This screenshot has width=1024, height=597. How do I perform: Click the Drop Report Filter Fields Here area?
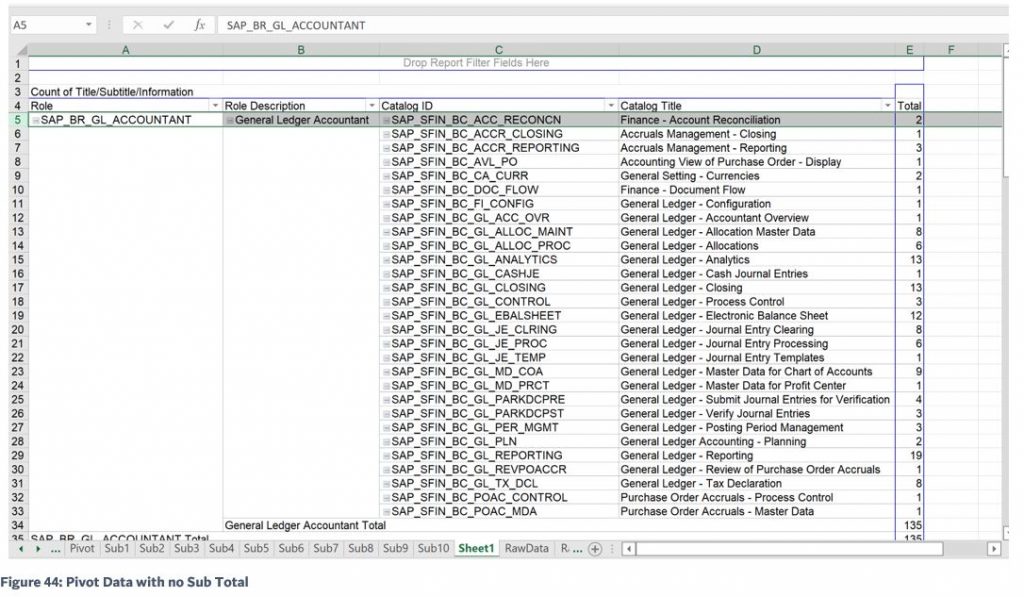476,63
